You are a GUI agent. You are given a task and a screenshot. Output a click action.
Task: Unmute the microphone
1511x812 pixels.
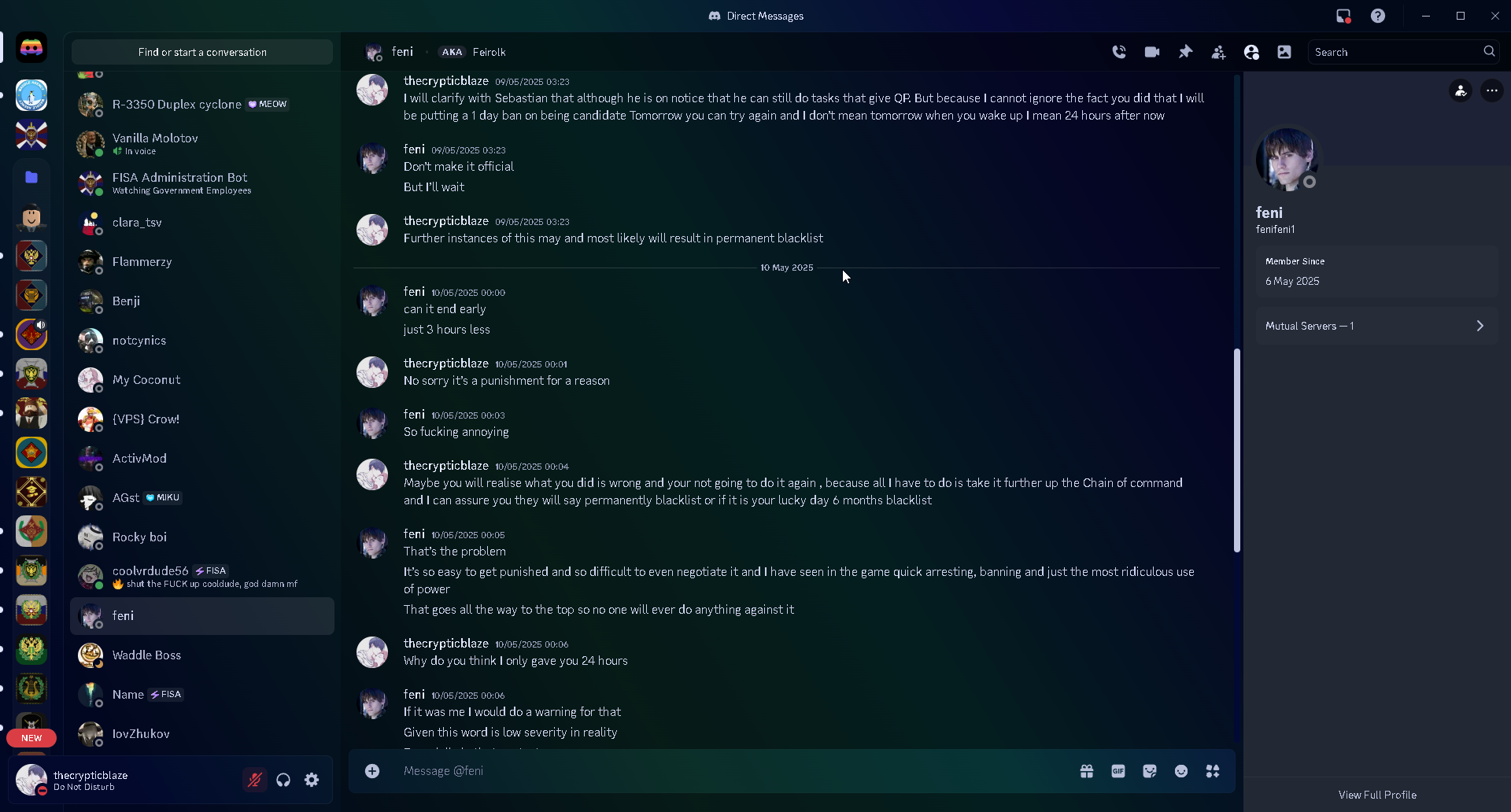point(255,780)
